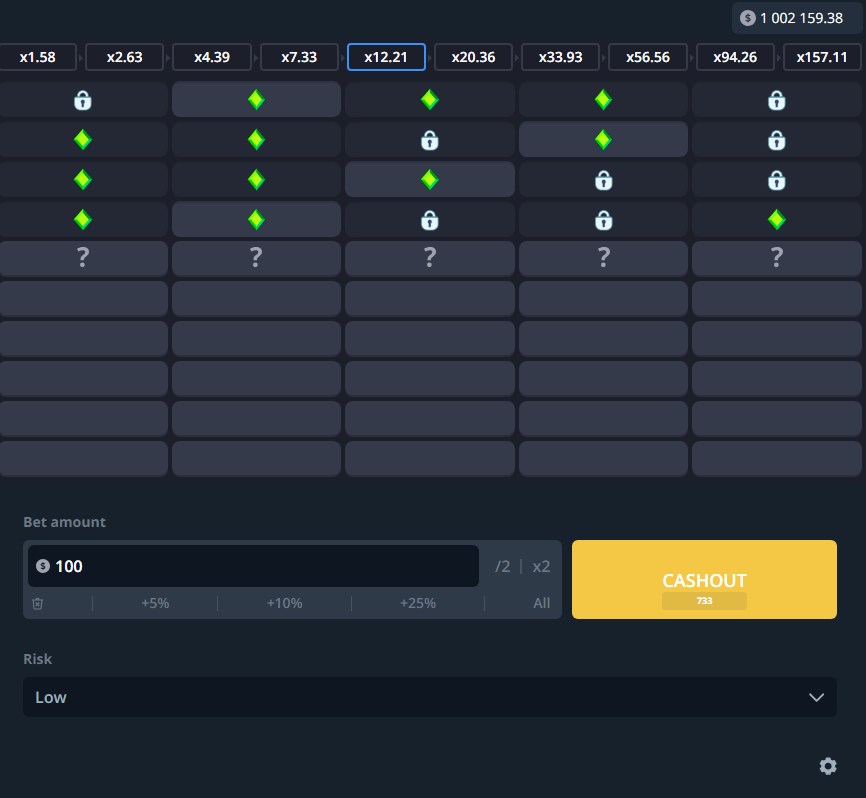Pick the question mark tile in last column
Image resolution: width=866 pixels, height=798 pixels.
click(x=776, y=259)
